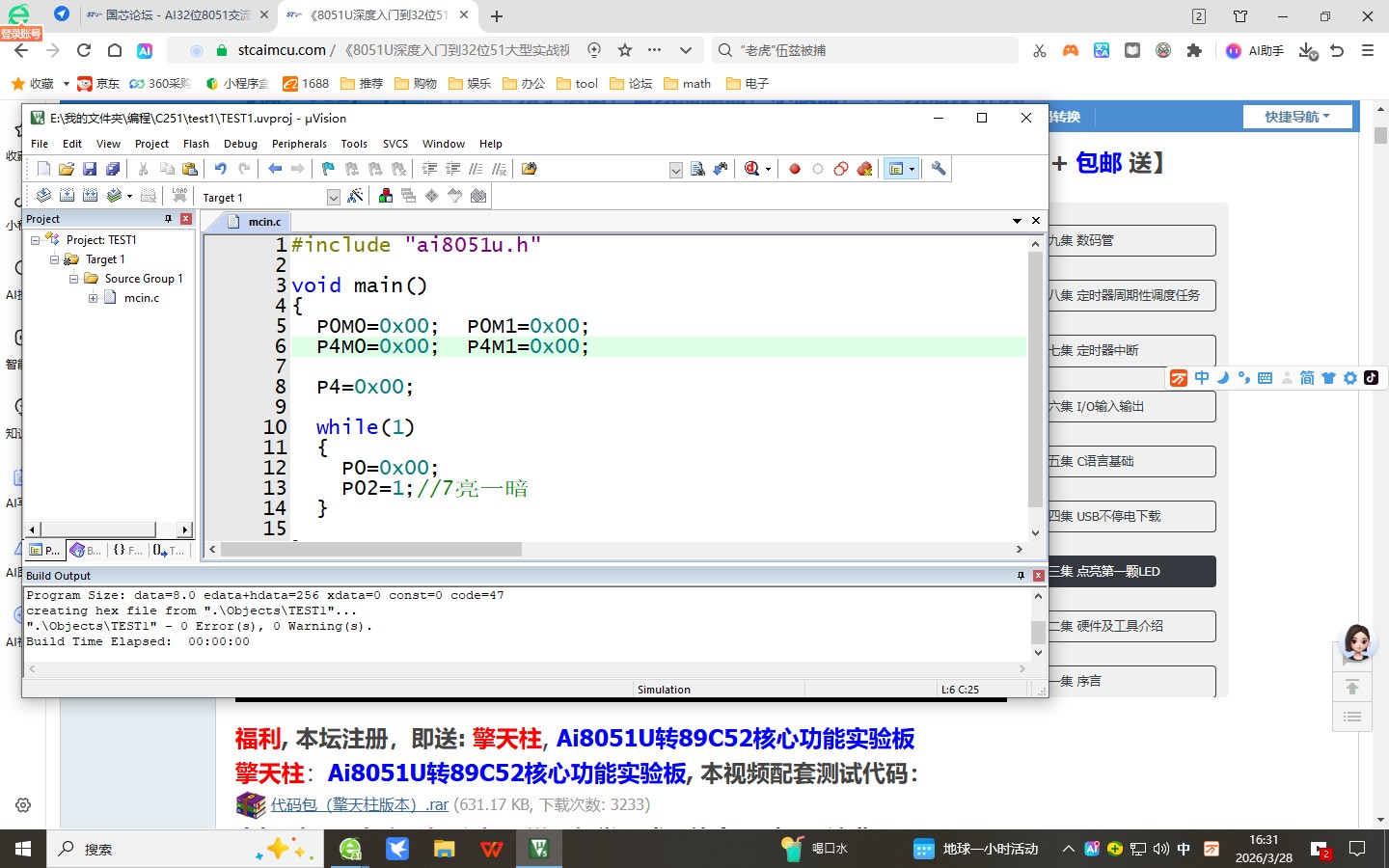Pin the Project panel with pushpin toggle
Image resolution: width=1389 pixels, height=868 pixels.
pos(168,219)
